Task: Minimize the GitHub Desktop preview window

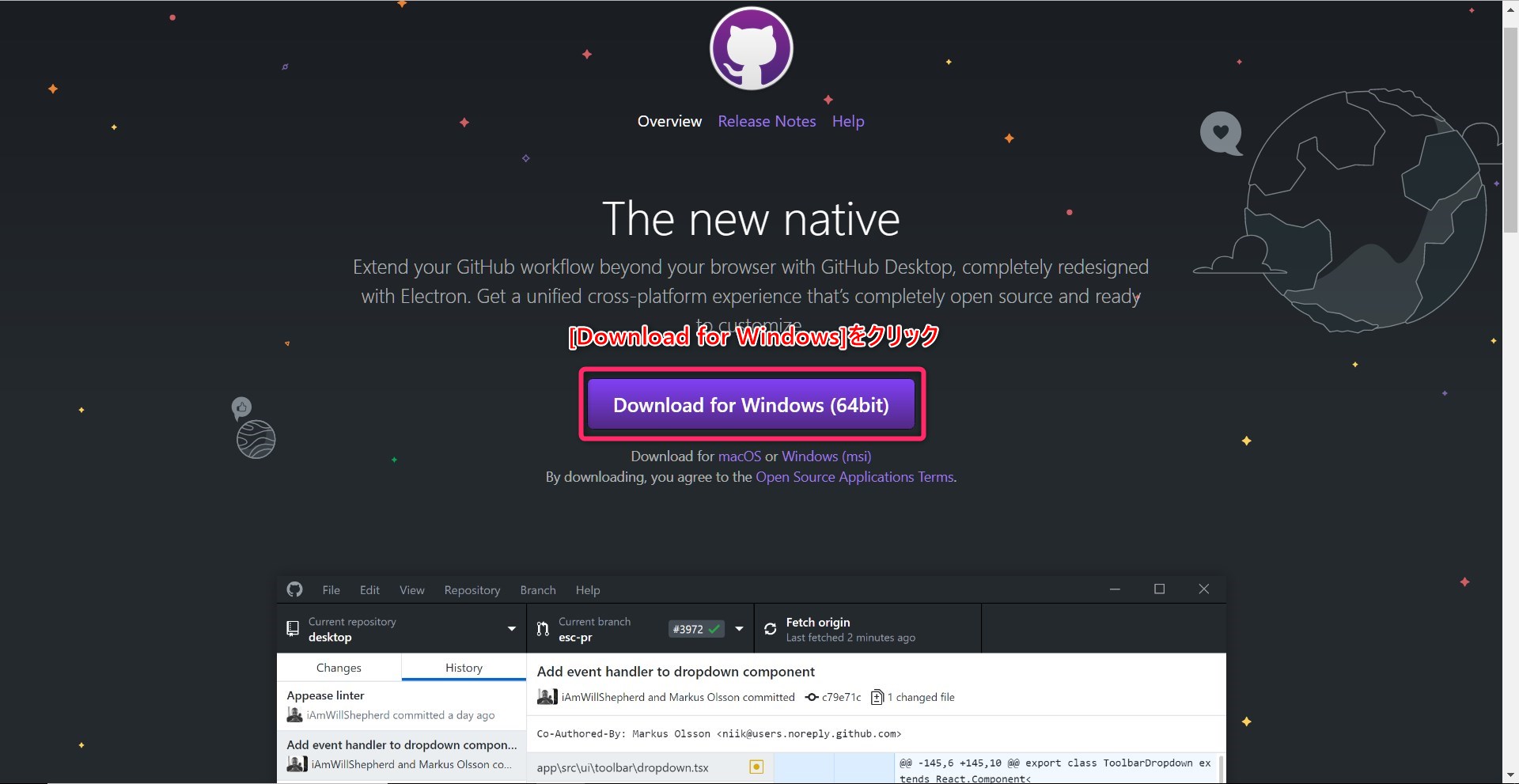Action: coord(1115,589)
